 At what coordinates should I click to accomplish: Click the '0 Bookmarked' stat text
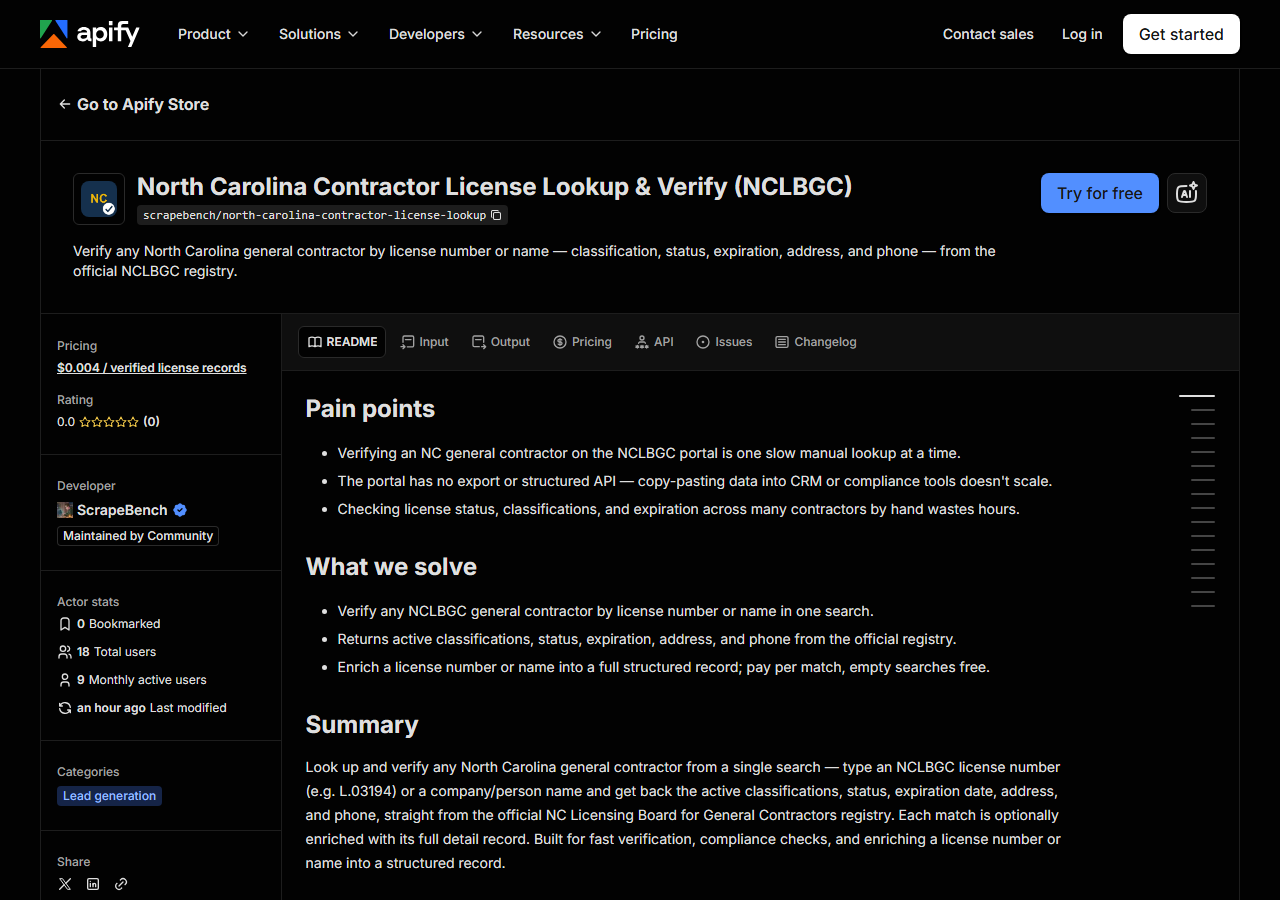(x=119, y=624)
